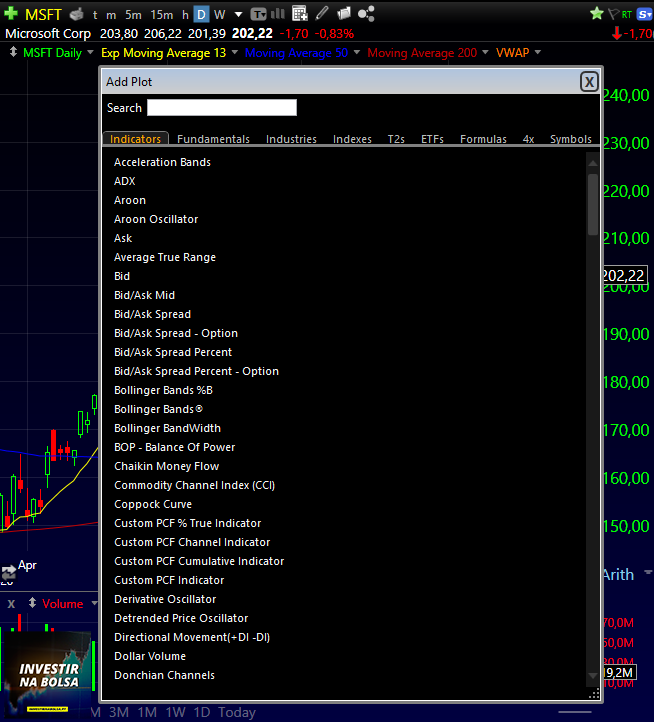
Task: Click the bar chart style icon
Action: coord(278,13)
